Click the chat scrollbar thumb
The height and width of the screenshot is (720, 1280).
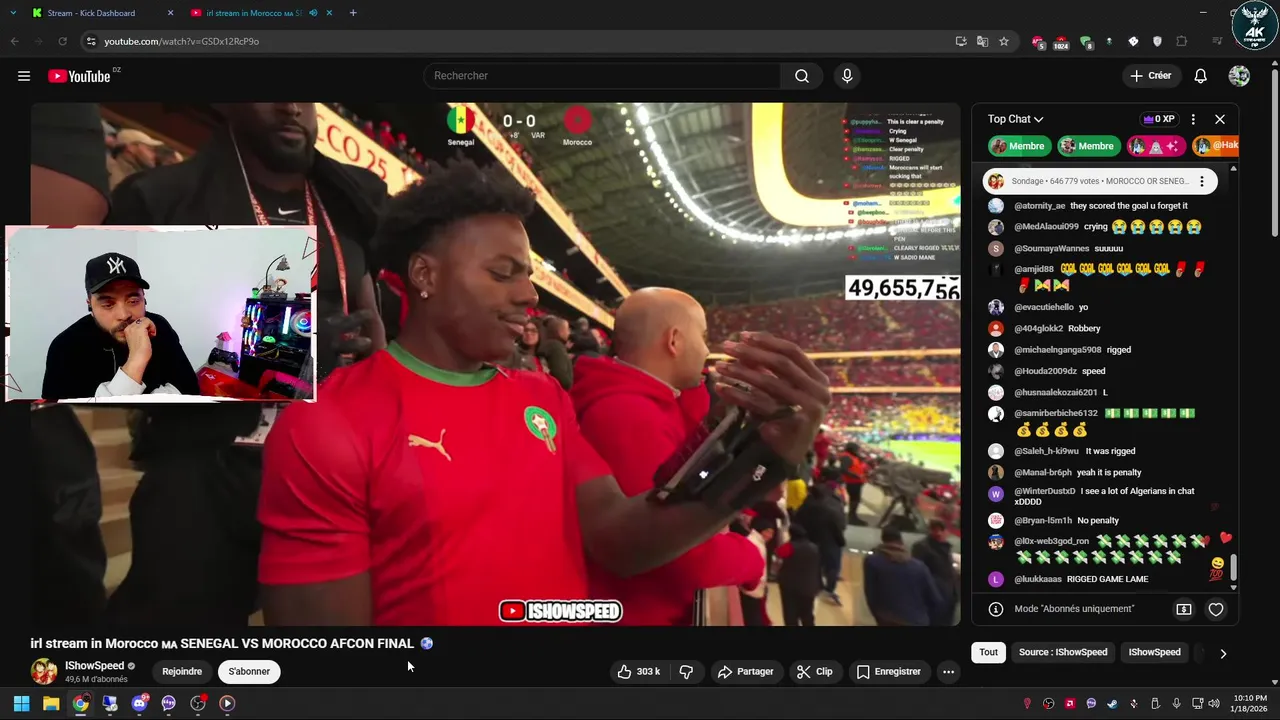1233,567
